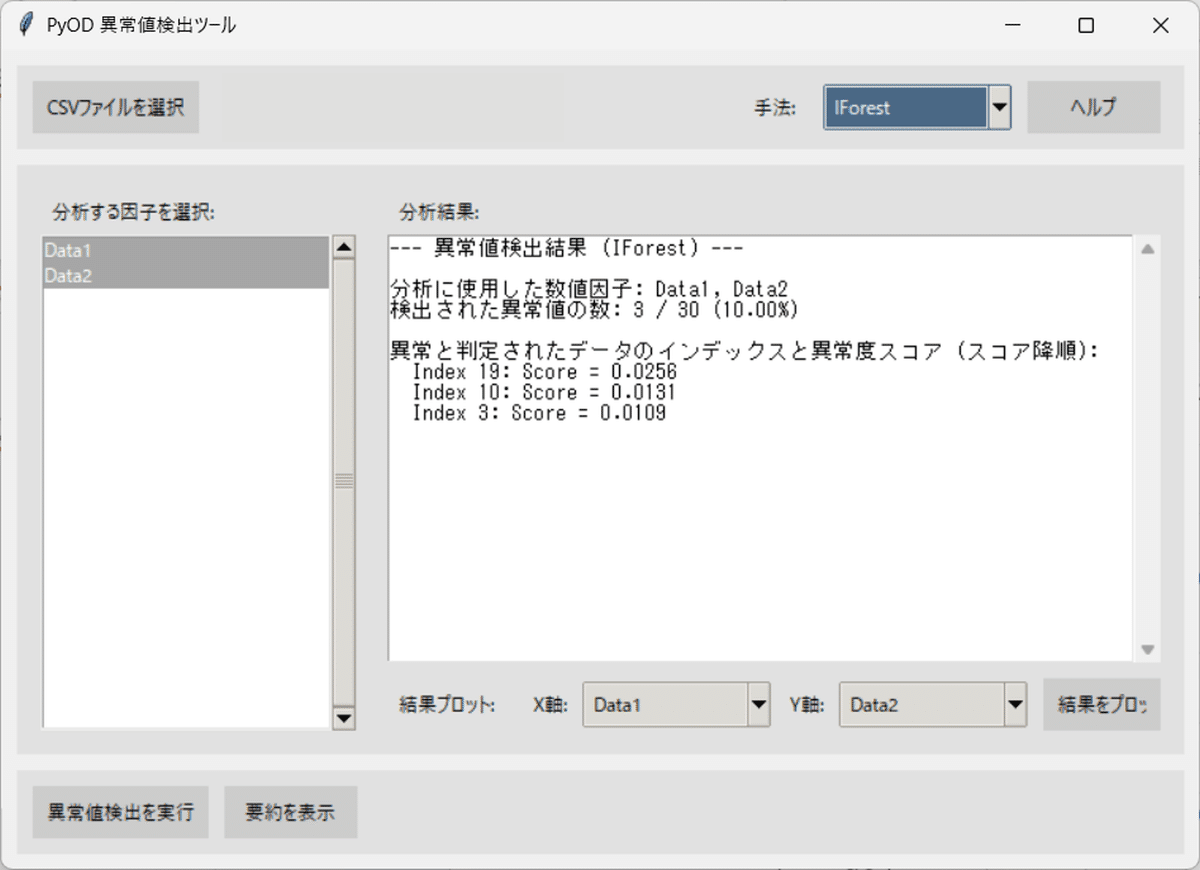
Task: Click the CSVファイルを選択 button
Action: (x=114, y=107)
